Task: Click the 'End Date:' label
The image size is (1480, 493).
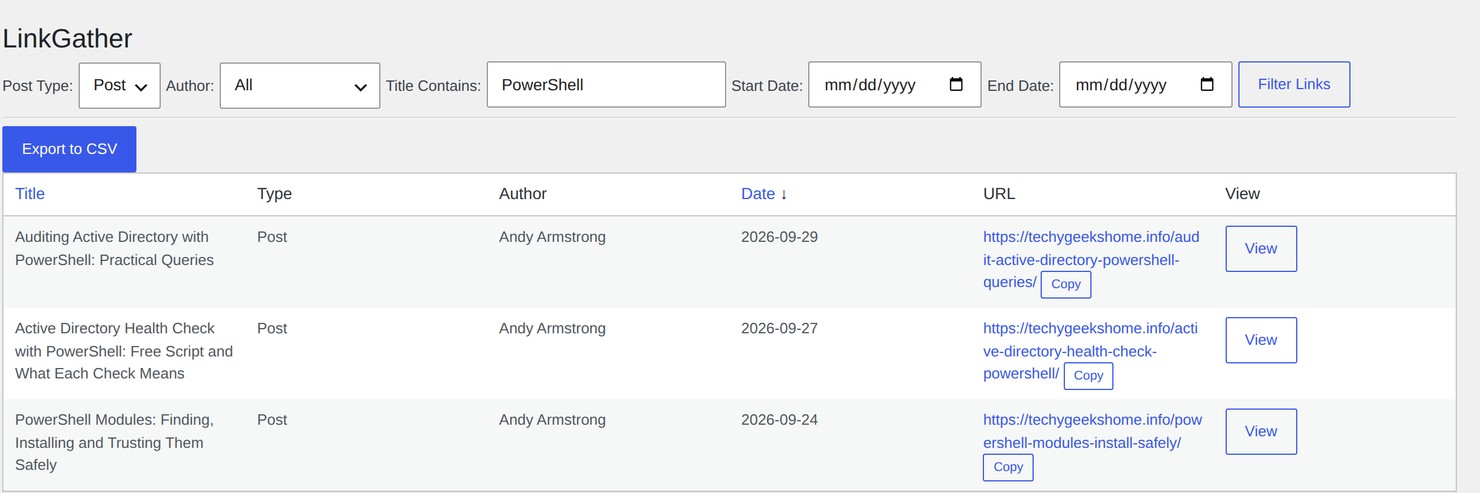Action: [x=1020, y=86]
